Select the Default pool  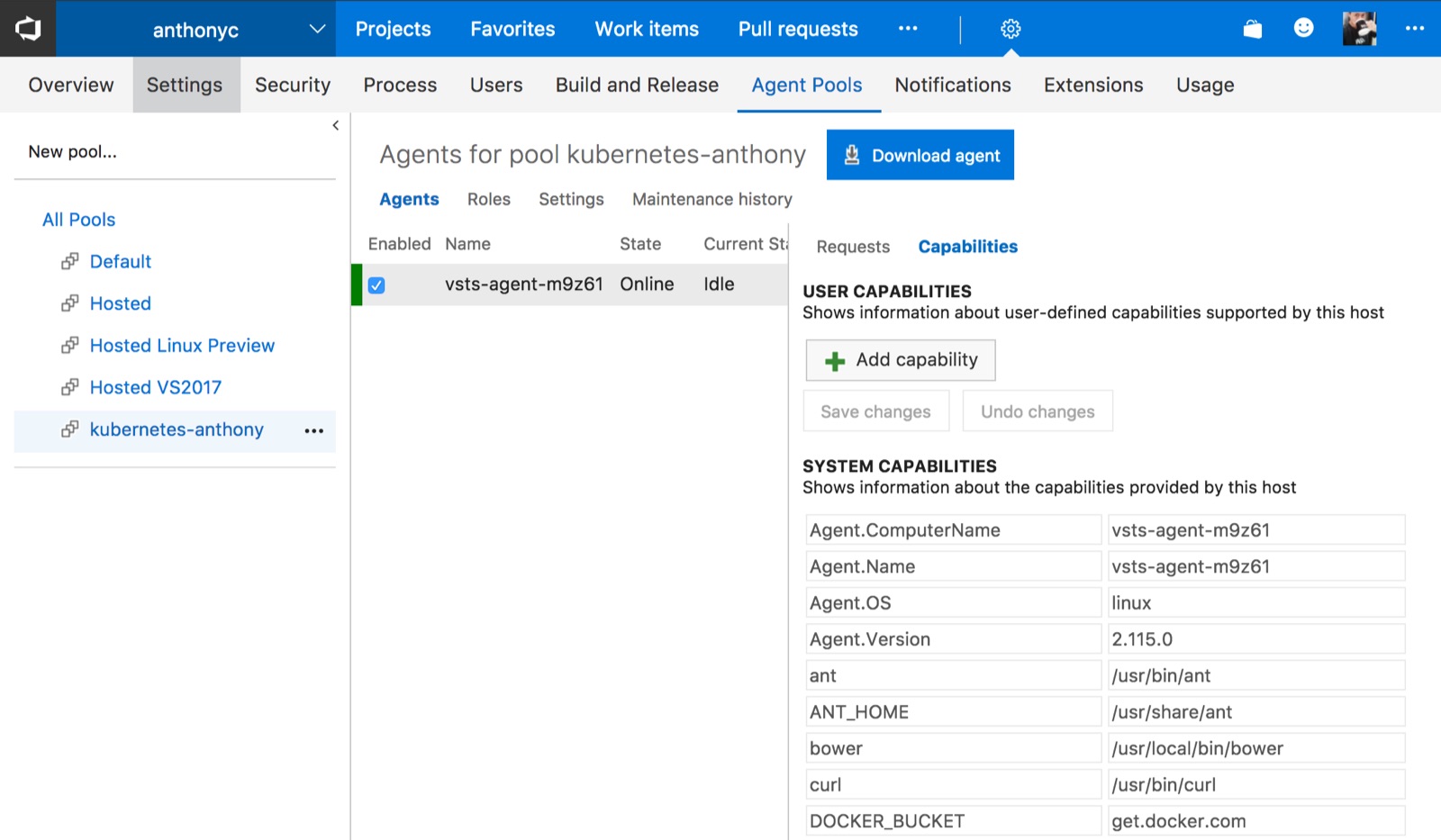[121, 261]
